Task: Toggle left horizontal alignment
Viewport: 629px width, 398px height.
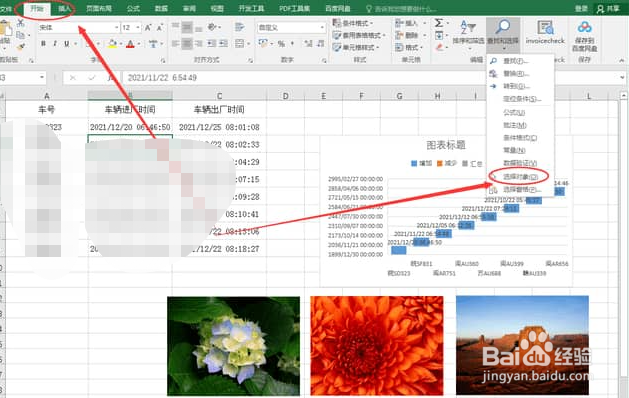Action: pos(175,43)
